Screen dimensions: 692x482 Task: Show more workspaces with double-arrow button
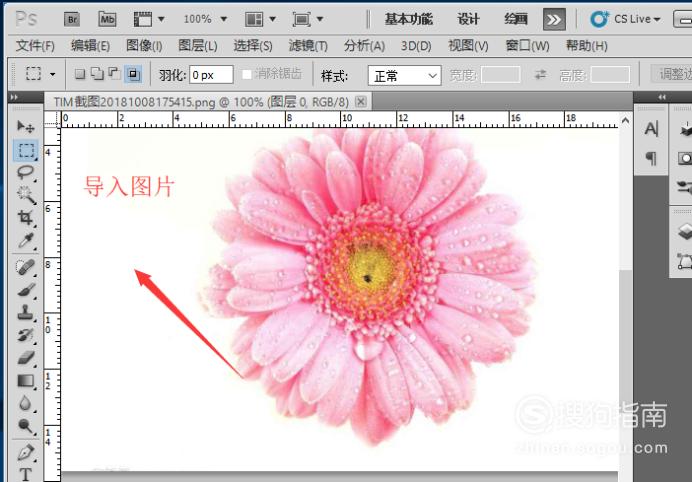(554, 19)
